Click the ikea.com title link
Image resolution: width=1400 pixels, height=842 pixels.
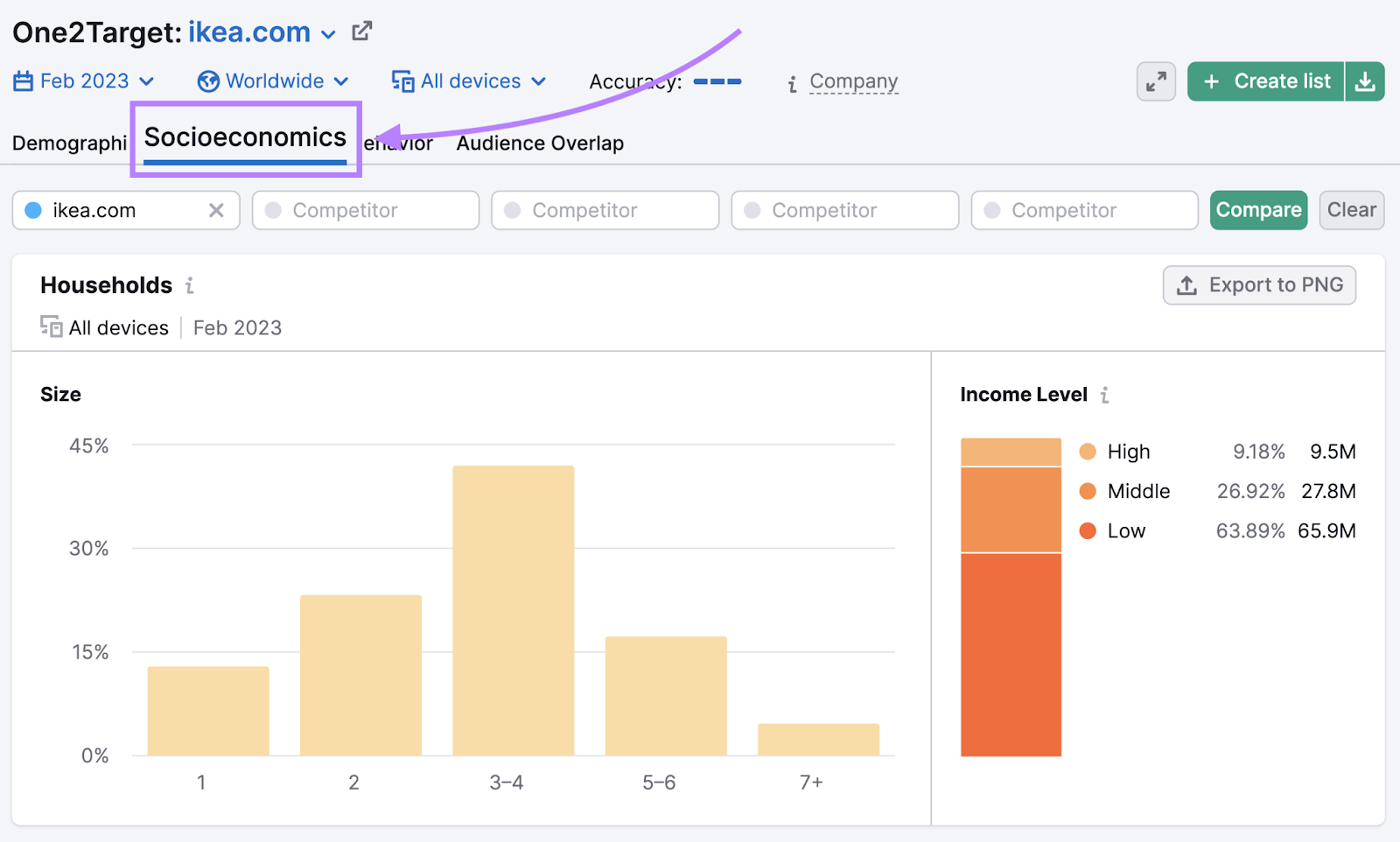(249, 32)
